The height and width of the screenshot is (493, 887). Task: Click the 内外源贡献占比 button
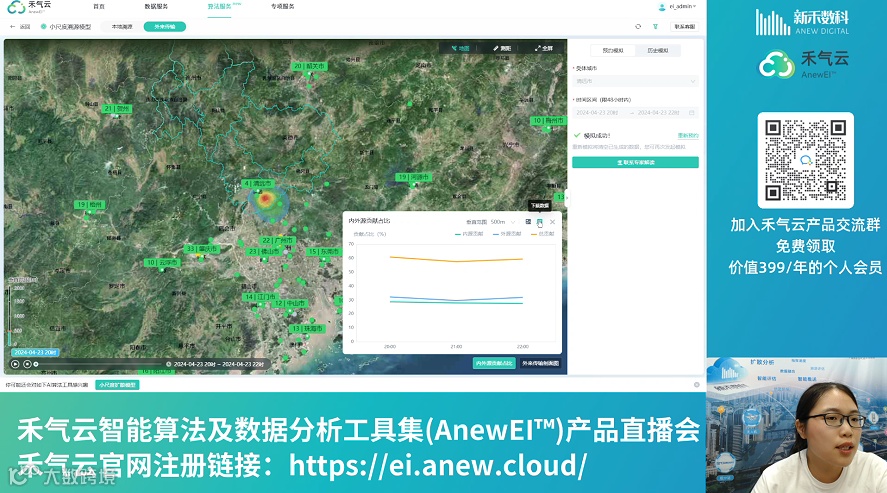(x=494, y=363)
